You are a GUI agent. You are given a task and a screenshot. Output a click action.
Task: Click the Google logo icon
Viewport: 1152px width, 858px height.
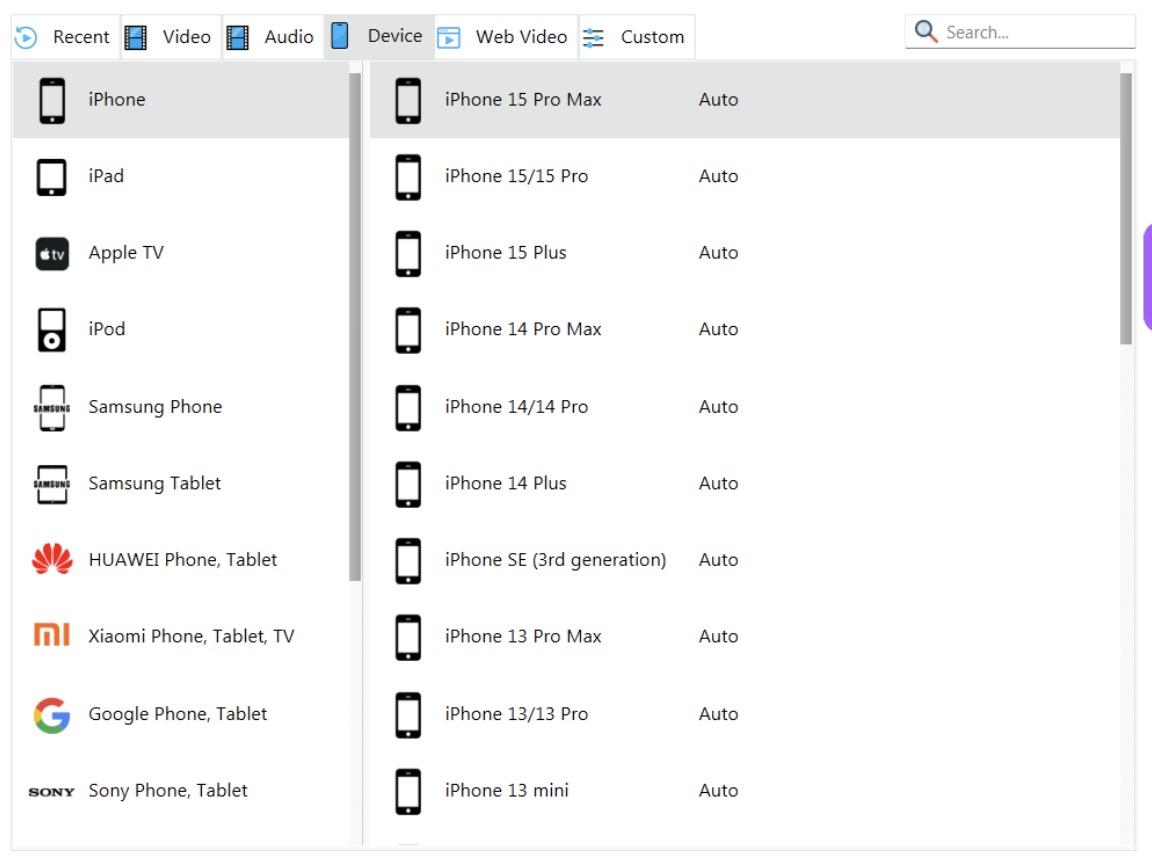[x=52, y=715]
